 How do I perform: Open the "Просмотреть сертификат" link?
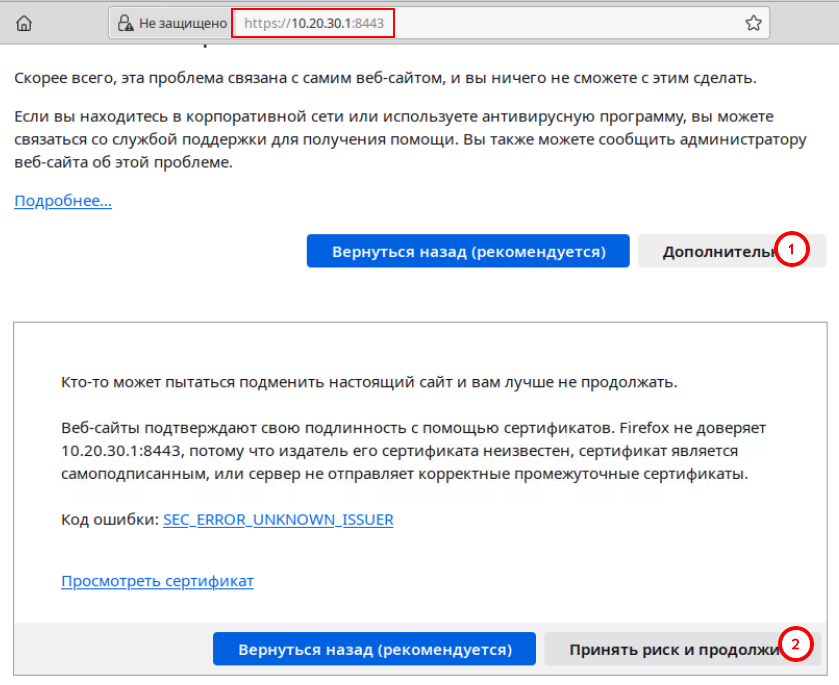click(x=157, y=581)
